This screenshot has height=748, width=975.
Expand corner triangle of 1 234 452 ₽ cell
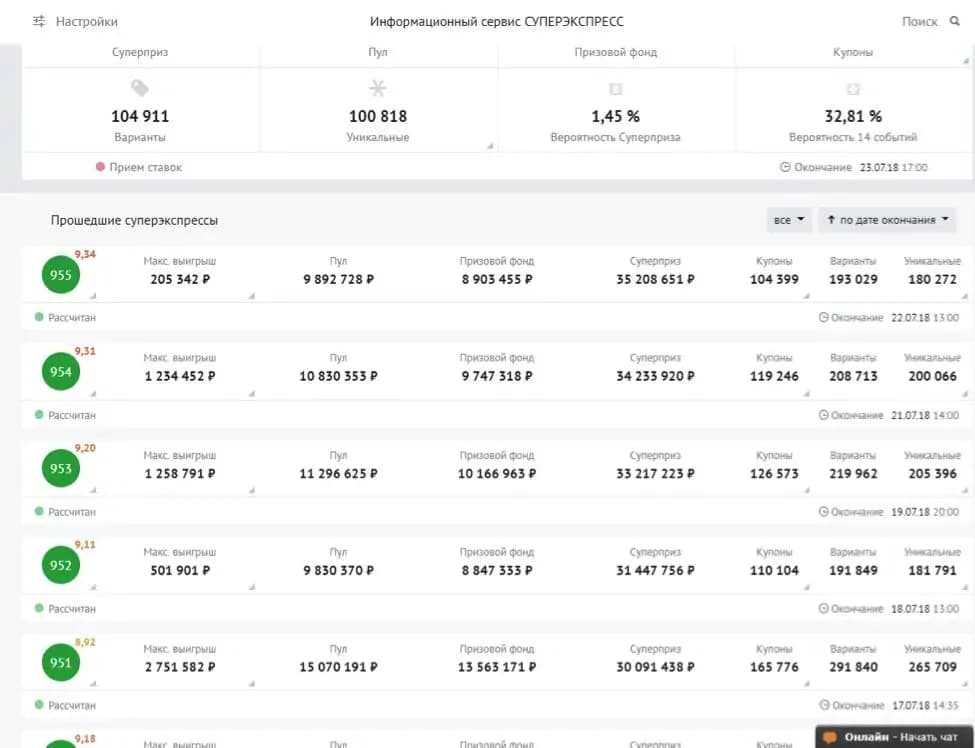coord(252,394)
